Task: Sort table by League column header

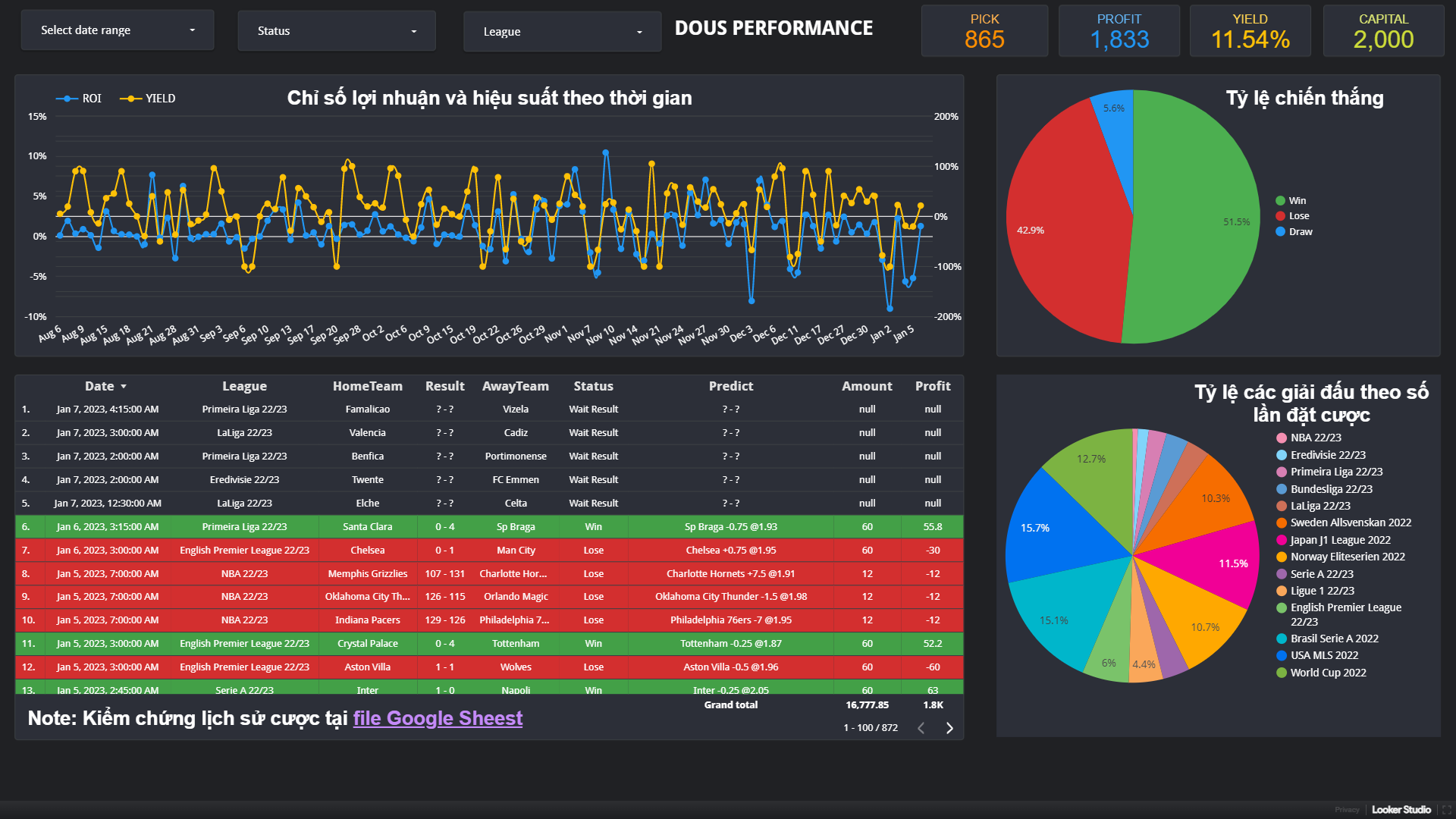Action: pyautogui.click(x=244, y=386)
